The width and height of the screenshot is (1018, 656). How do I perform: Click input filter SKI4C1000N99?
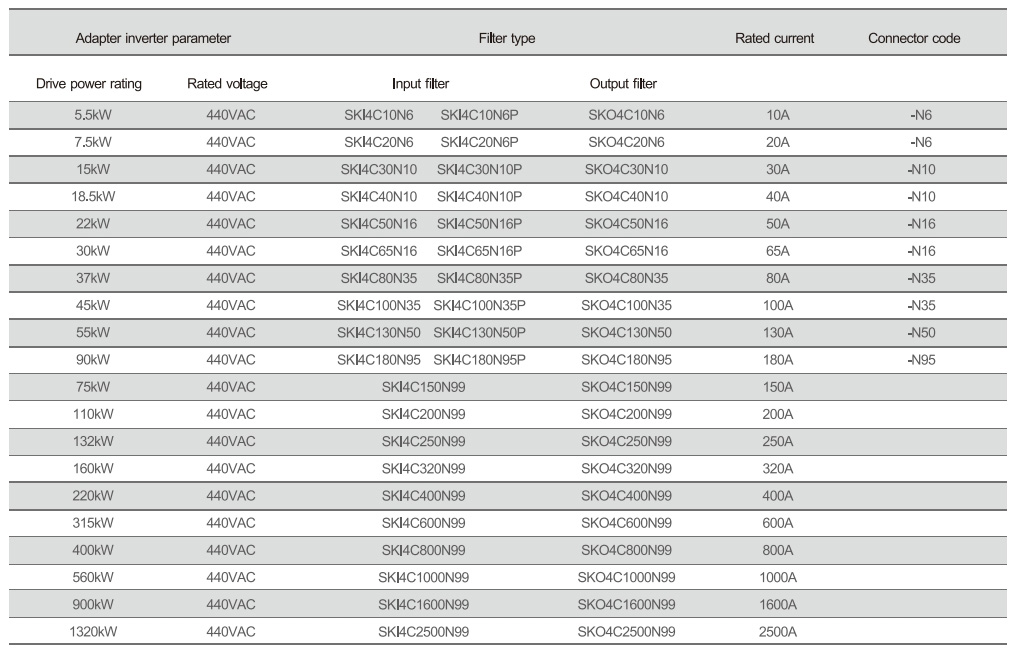423,578
